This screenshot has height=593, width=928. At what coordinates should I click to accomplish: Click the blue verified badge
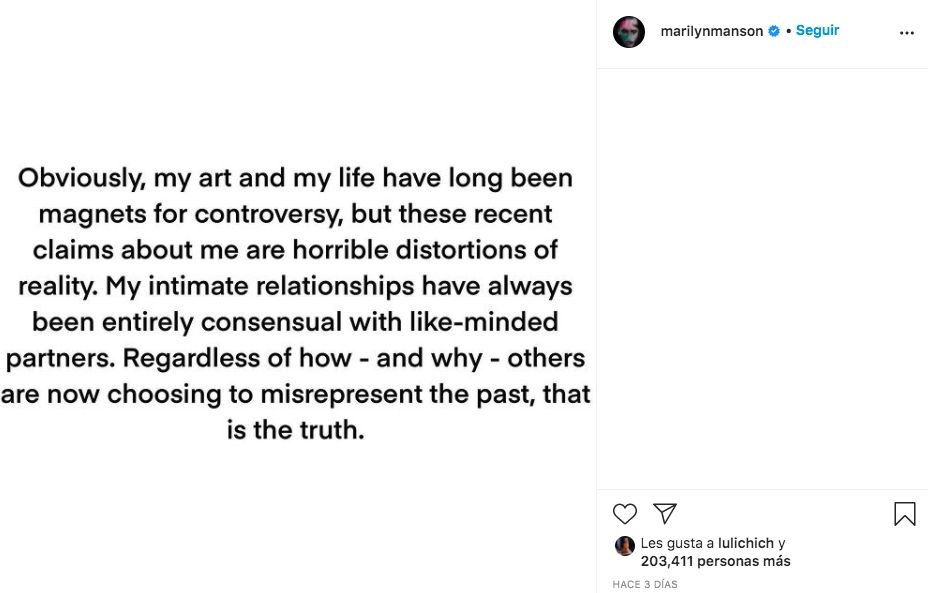click(x=773, y=32)
